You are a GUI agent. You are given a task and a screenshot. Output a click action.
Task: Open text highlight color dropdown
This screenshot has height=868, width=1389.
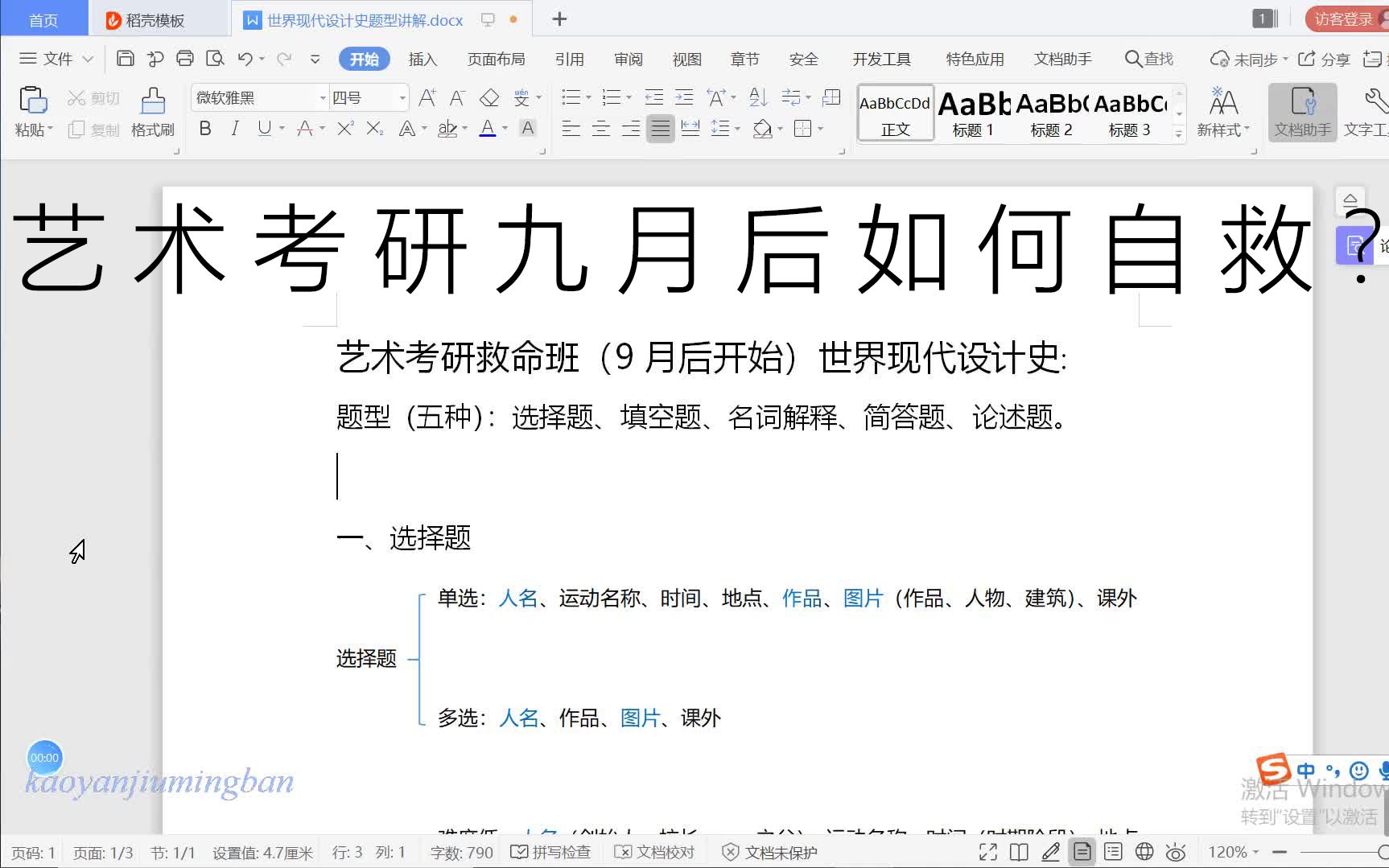[465, 128]
